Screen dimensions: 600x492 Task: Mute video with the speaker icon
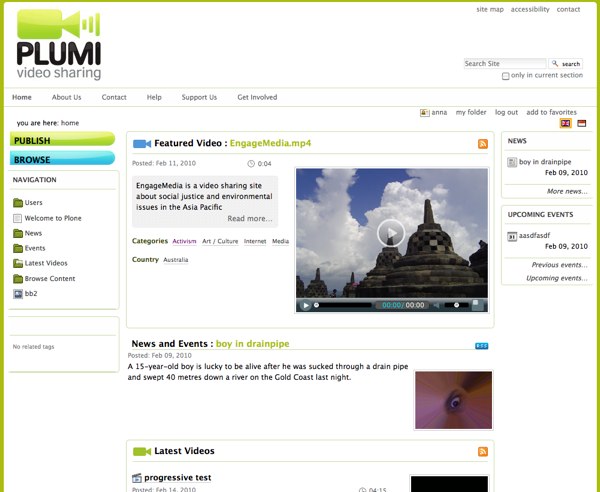point(436,305)
